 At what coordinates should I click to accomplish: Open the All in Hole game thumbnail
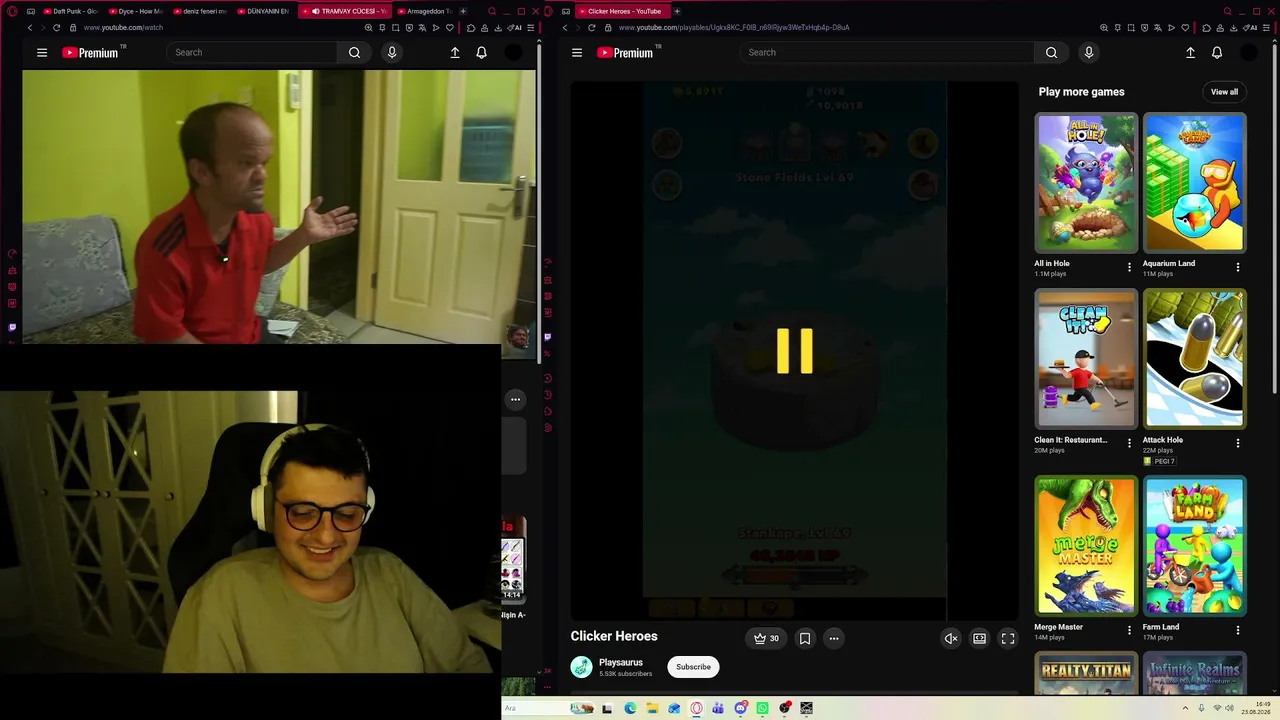(x=1086, y=182)
